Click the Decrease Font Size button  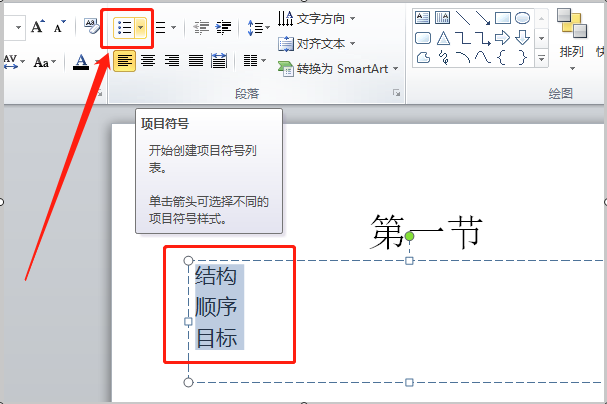point(60,27)
